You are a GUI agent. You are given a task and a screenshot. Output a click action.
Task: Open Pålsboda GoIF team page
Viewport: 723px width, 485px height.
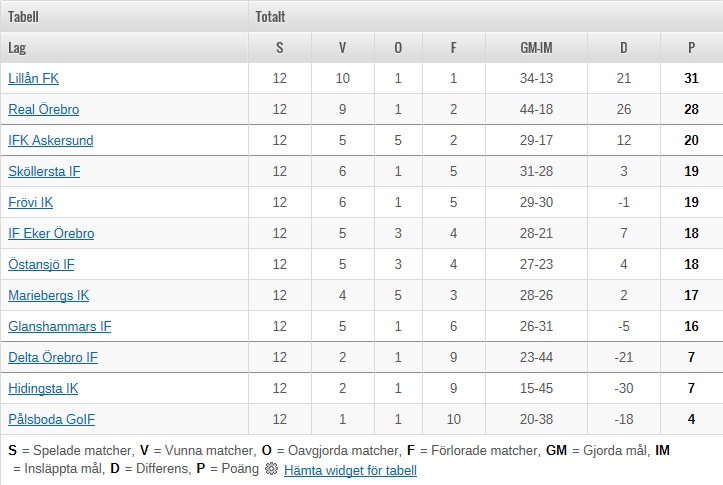click(x=52, y=419)
